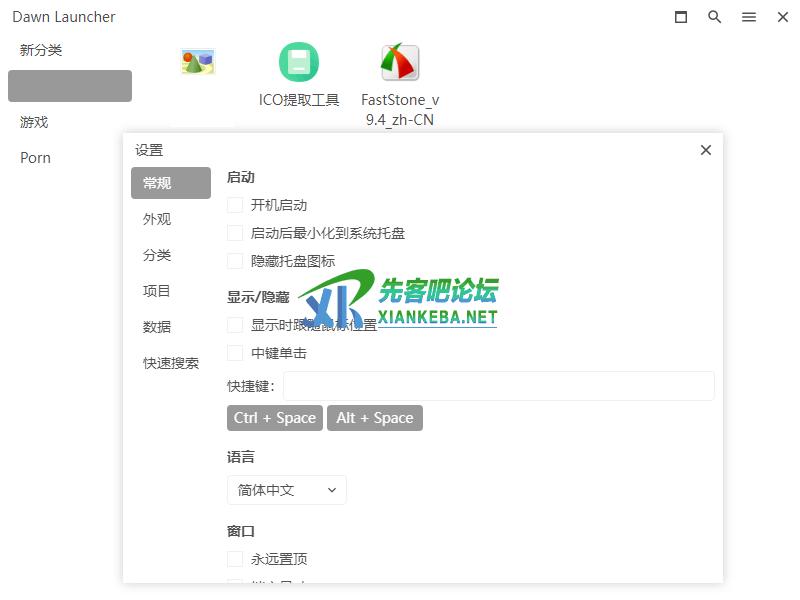The height and width of the screenshot is (600, 800).
Task: Select the 数据 settings tab
Action: click(157, 327)
